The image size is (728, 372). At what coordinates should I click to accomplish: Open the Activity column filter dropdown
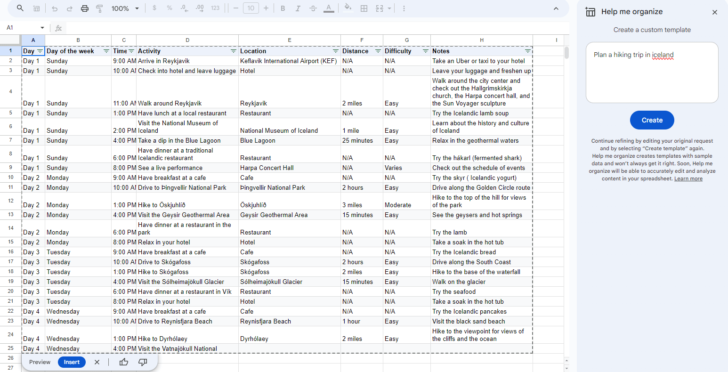pyautogui.click(x=233, y=51)
